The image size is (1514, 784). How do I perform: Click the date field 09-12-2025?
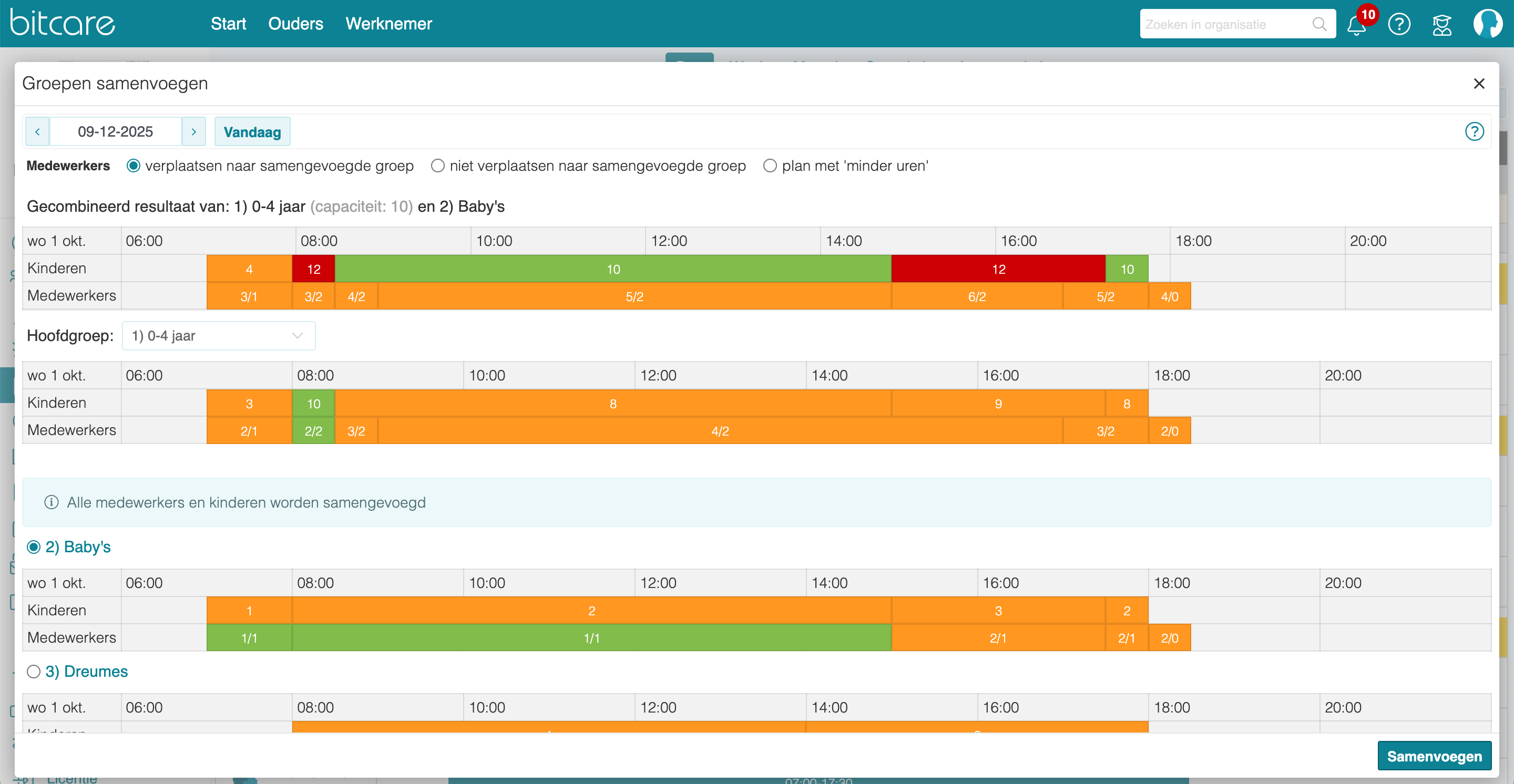tap(115, 131)
